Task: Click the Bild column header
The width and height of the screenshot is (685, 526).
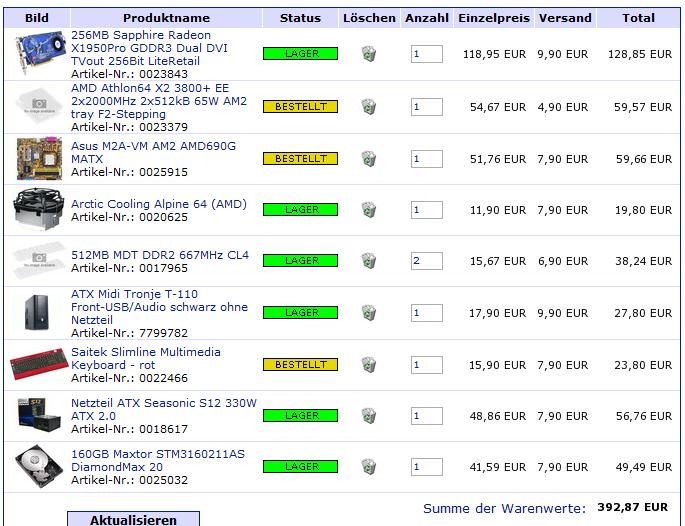Action: coord(37,18)
